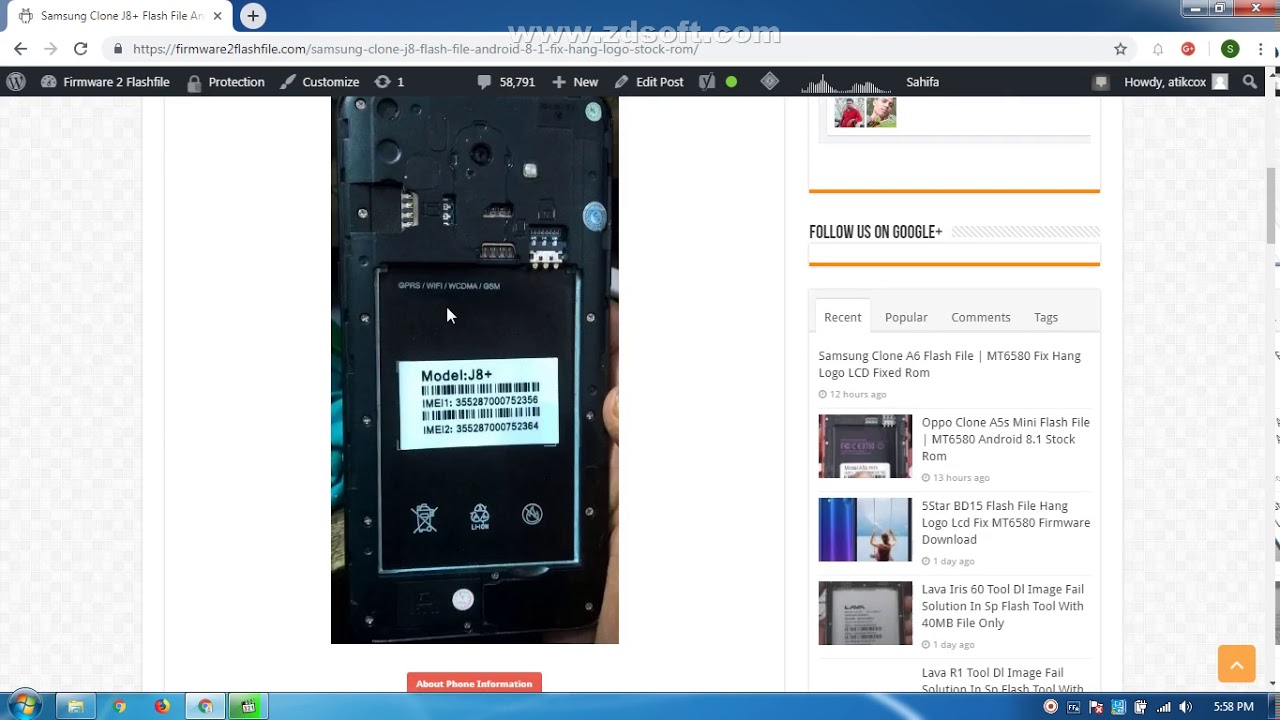Click About Phone Information button
This screenshot has width=1280, height=720.
coord(474,683)
